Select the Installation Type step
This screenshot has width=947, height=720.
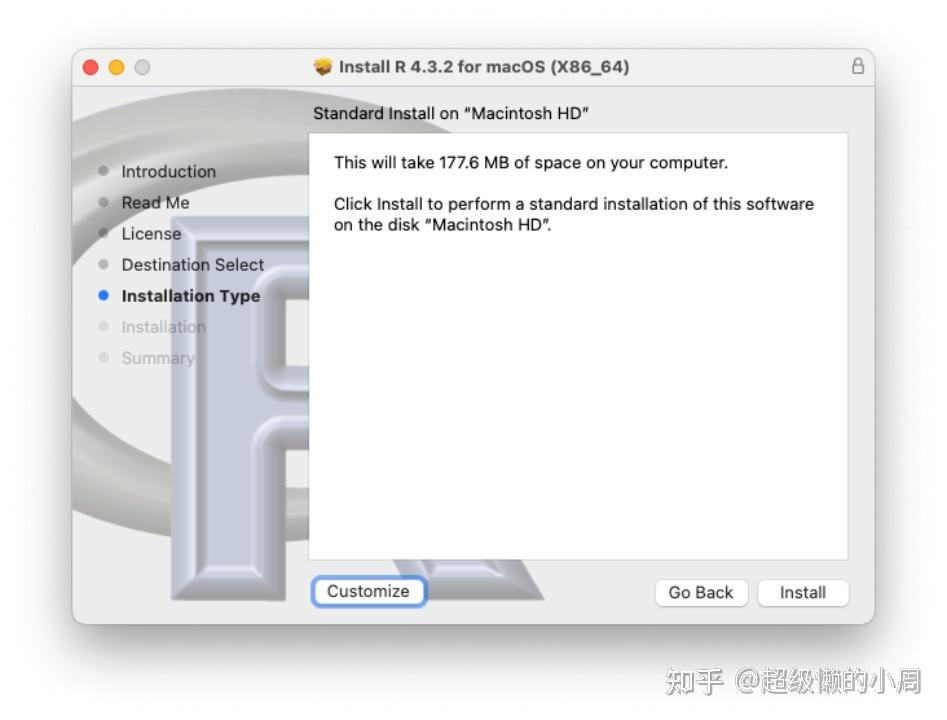(x=191, y=296)
